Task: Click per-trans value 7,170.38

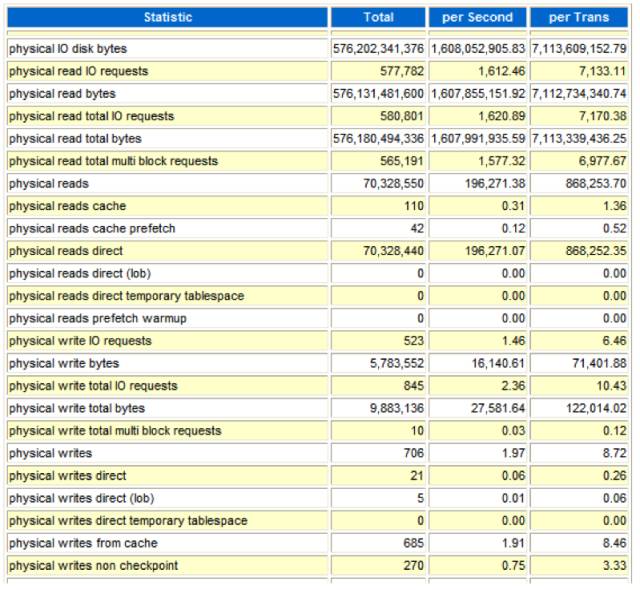Action: click(x=602, y=116)
